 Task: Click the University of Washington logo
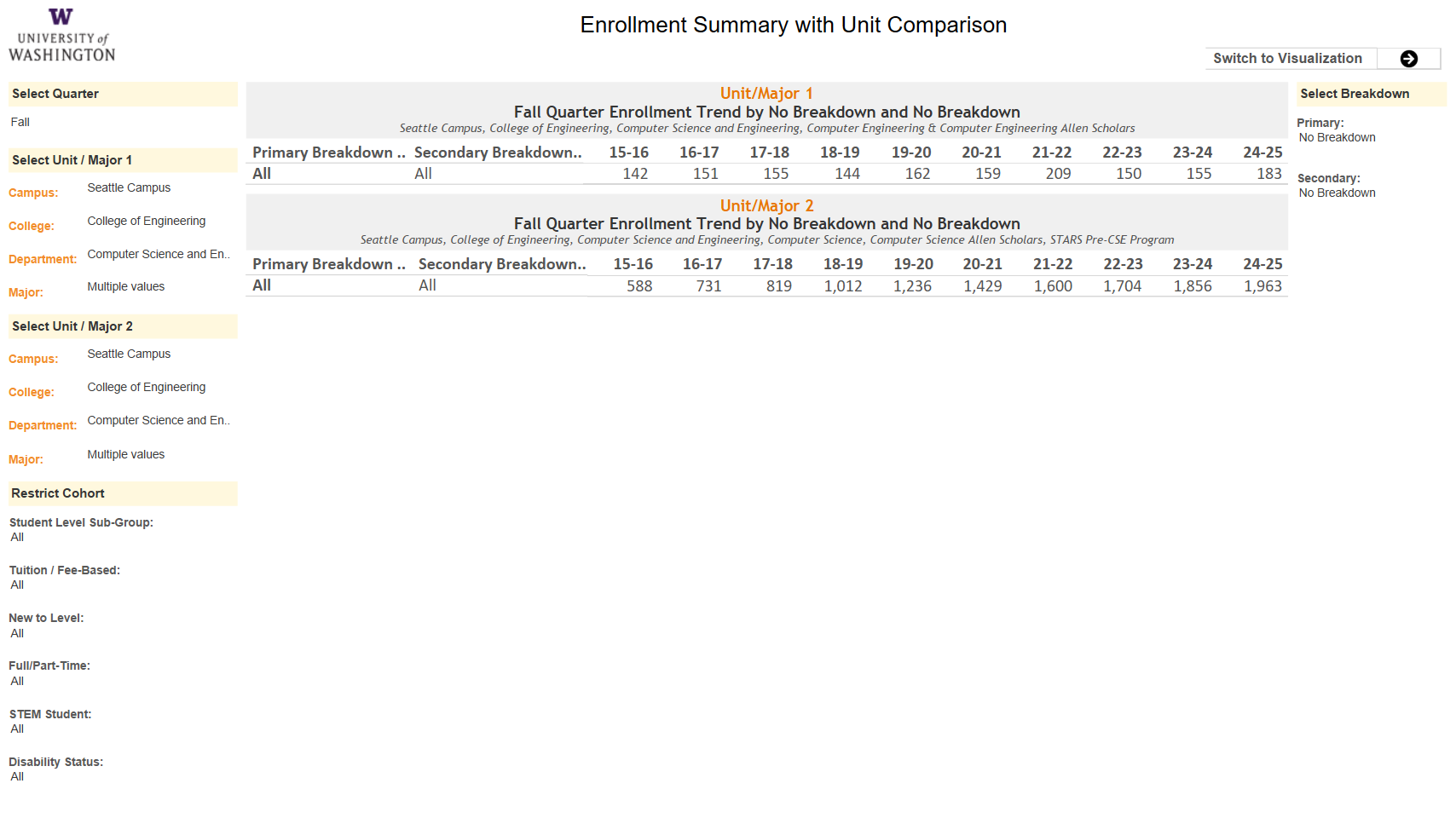pyautogui.click(x=61, y=35)
